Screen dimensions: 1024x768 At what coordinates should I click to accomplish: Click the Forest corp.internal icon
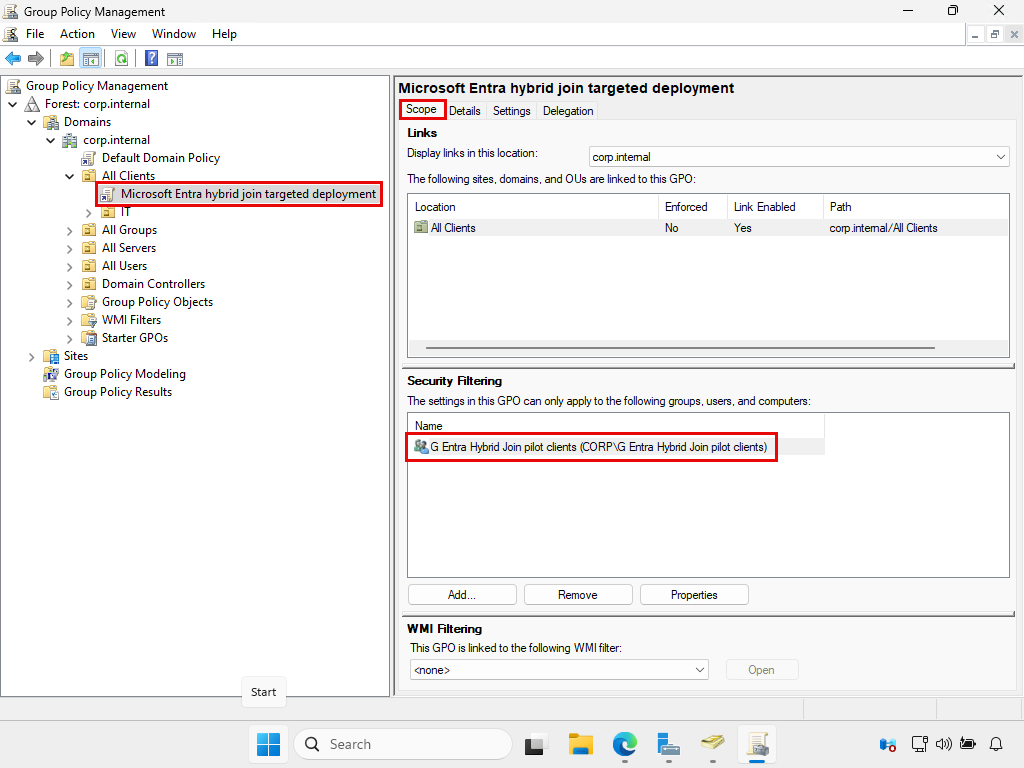coord(32,104)
